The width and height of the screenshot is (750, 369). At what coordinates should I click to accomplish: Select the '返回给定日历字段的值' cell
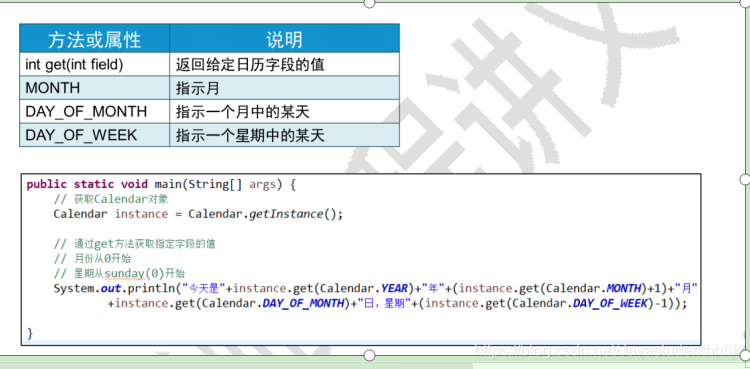tap(285, 64)
